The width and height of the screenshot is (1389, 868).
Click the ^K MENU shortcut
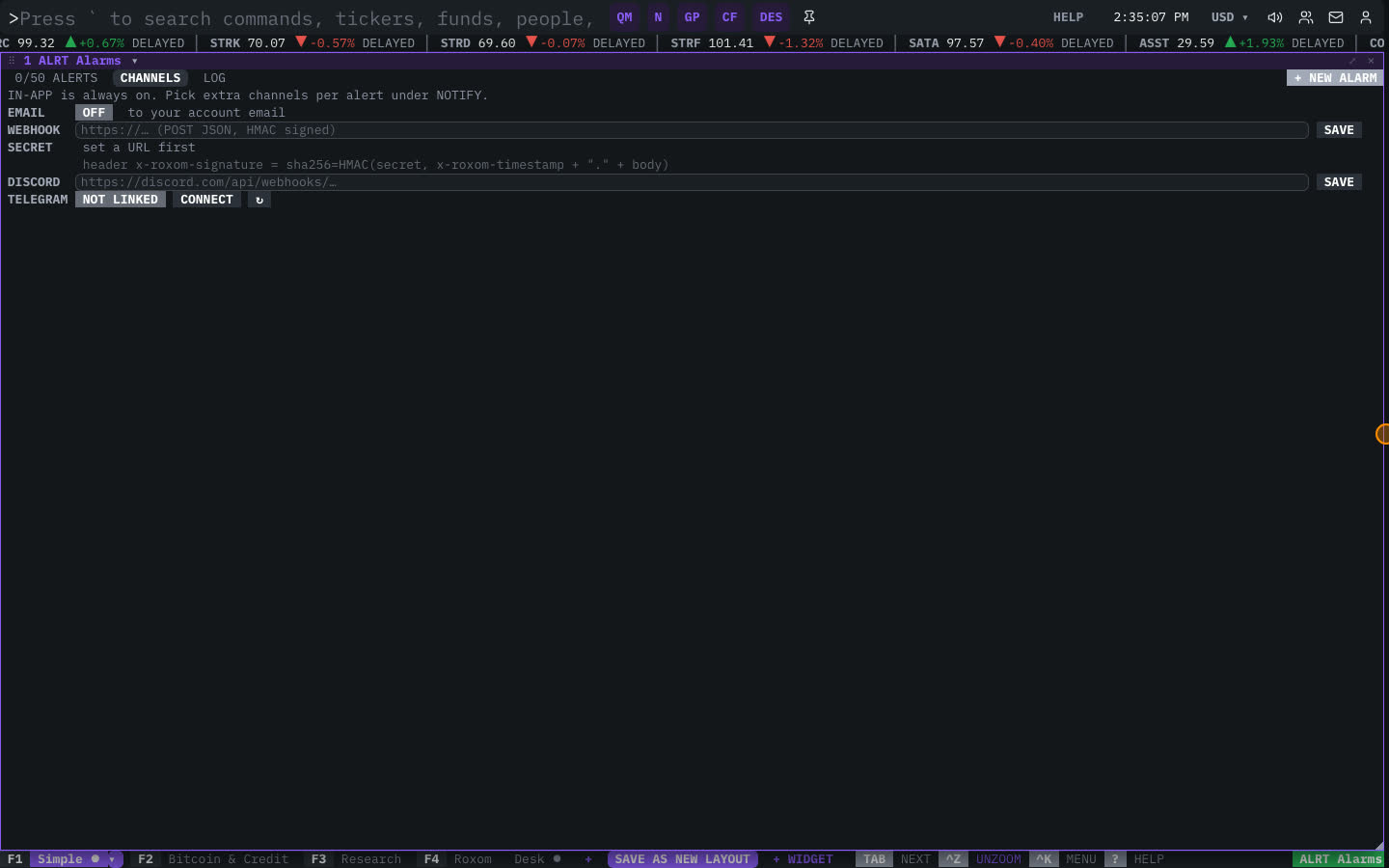click(x=1063, y=859)
